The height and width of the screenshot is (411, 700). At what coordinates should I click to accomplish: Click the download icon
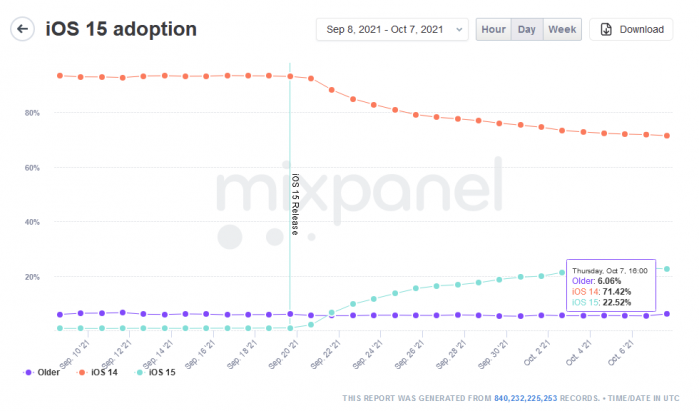click(606, 29)
